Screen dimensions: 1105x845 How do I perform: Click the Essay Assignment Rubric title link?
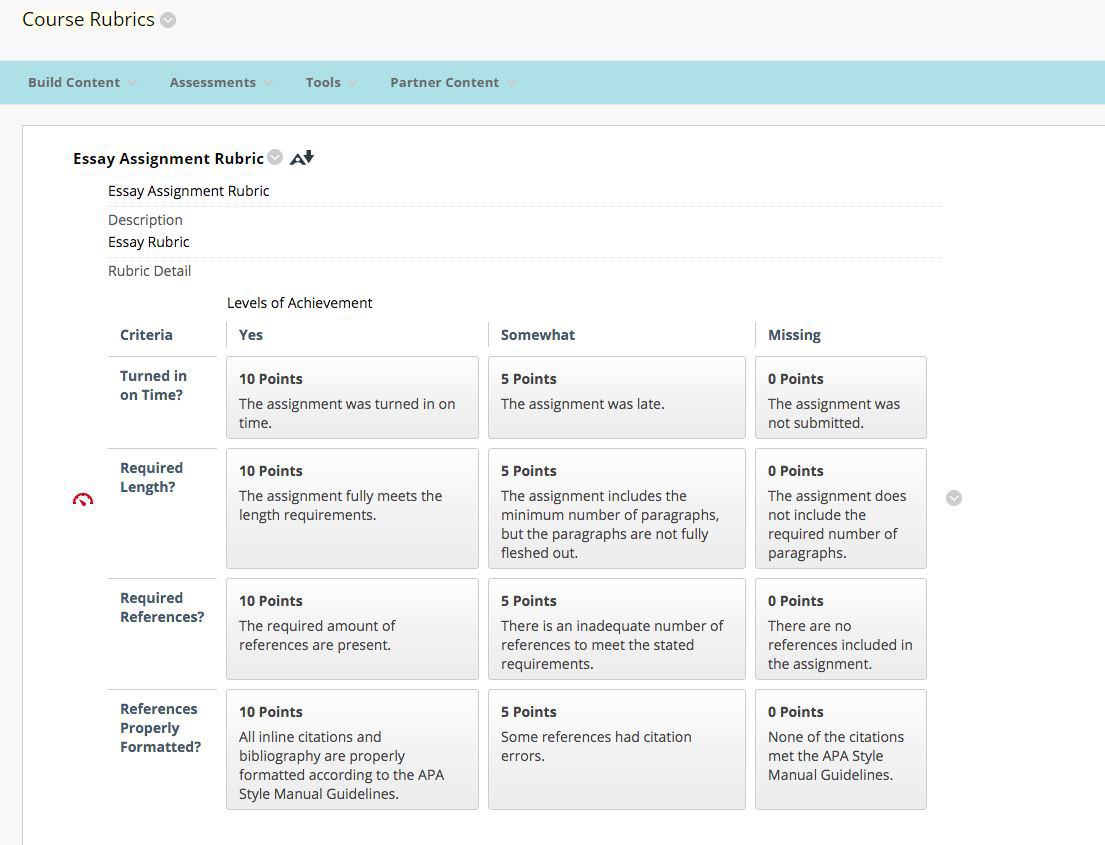click(168, 159)
